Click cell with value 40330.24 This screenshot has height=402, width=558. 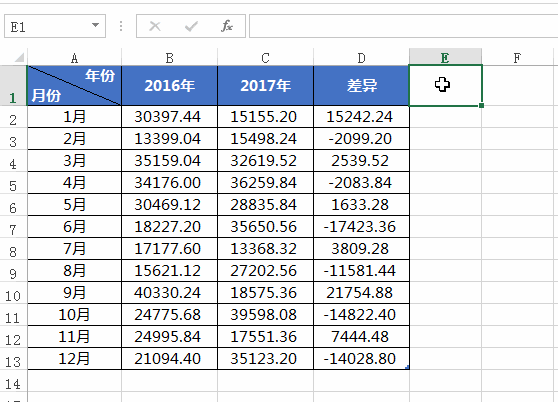(x=169, y=293)
